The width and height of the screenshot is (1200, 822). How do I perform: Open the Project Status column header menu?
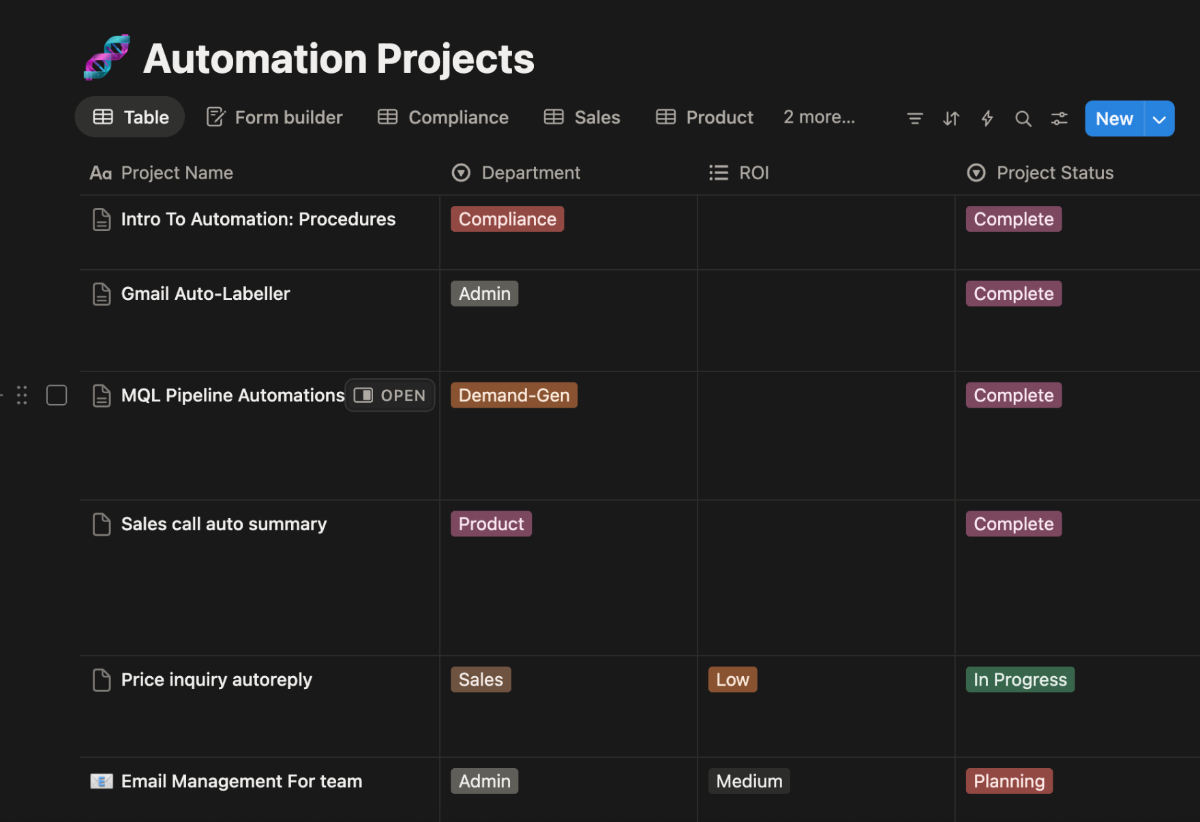1054,173
